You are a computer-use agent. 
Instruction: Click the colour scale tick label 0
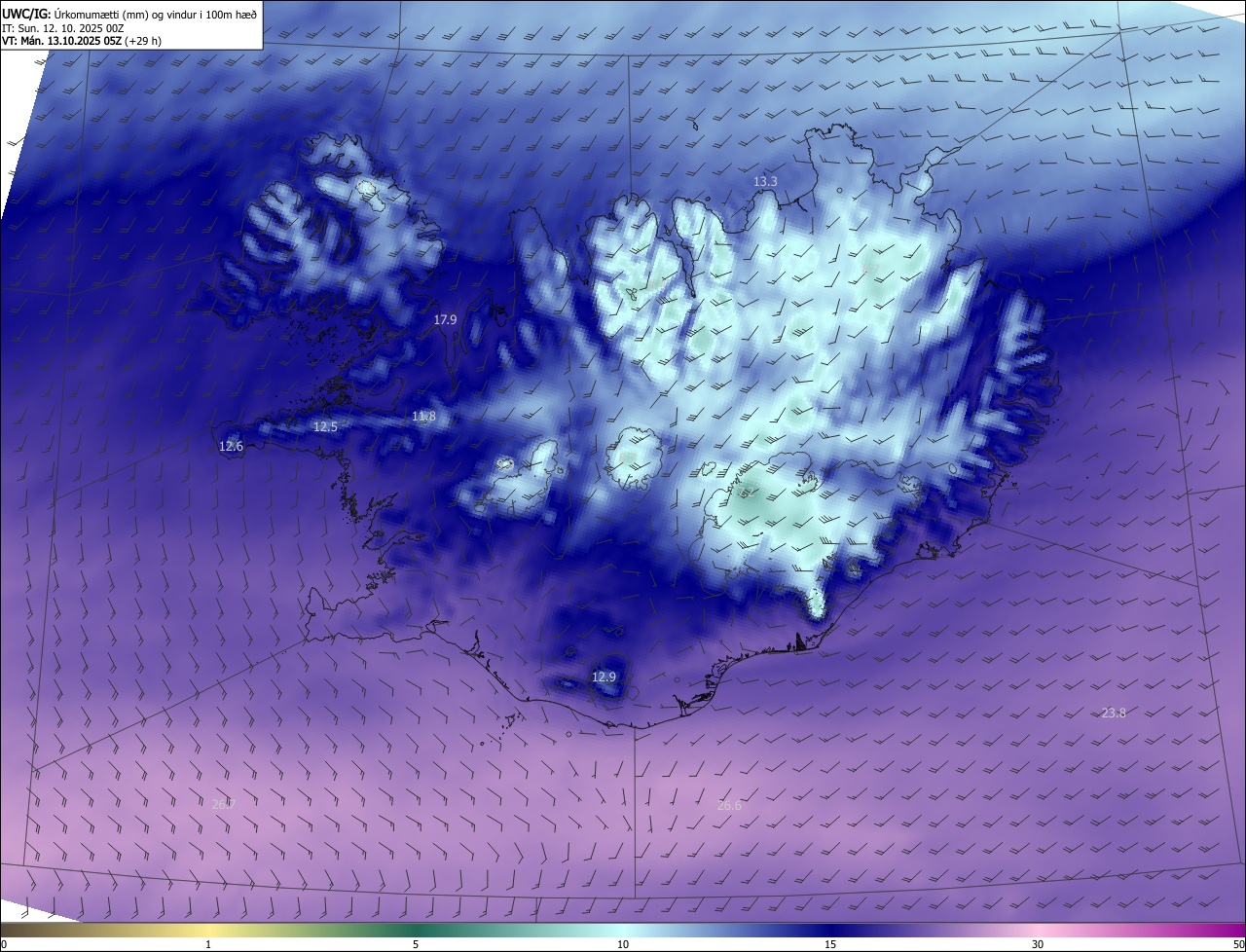[4, 945]
